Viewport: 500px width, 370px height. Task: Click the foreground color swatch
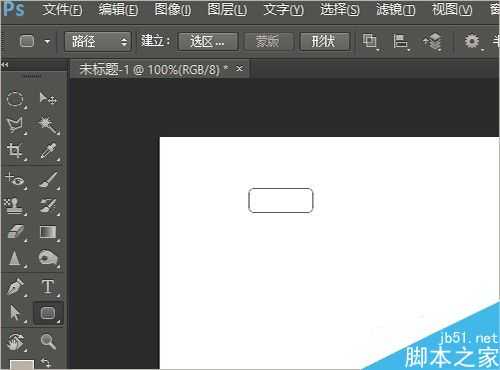21,365
